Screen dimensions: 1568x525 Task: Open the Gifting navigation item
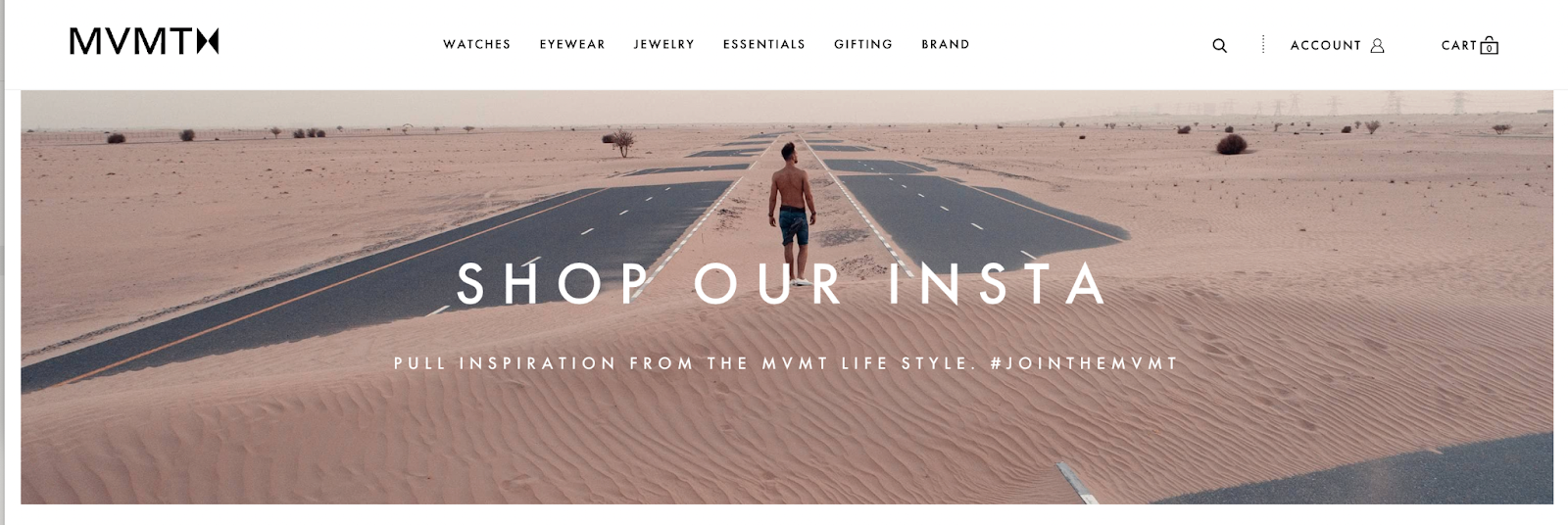click(863, 44)
